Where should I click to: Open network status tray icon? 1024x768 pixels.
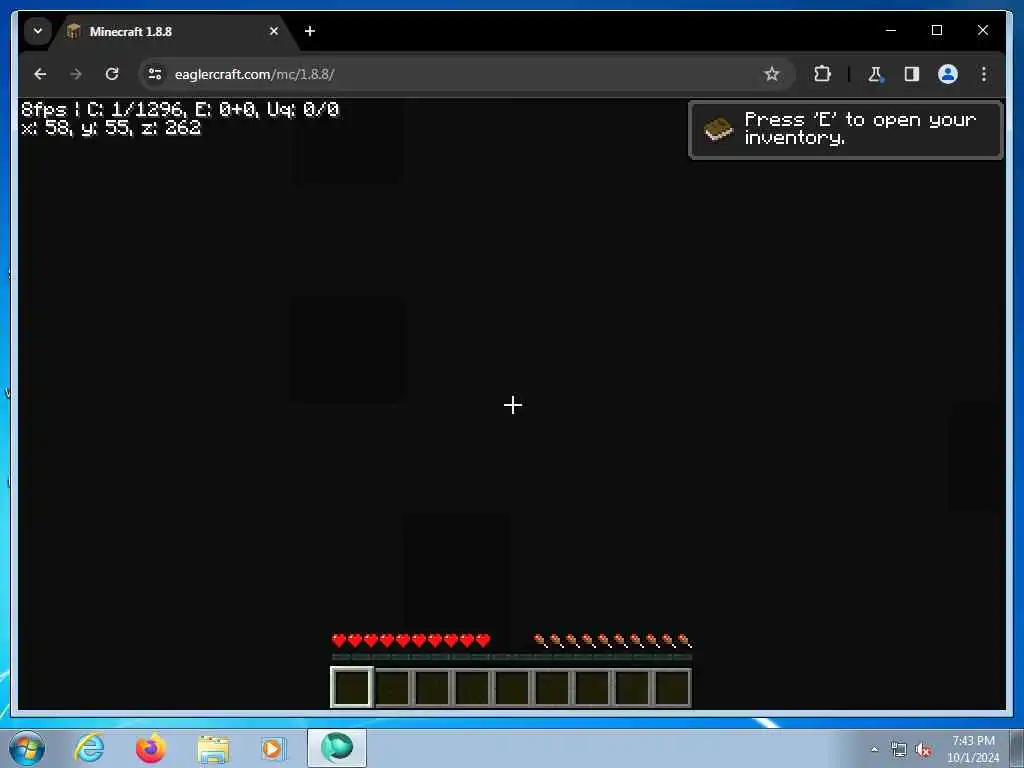pos(899,750)
